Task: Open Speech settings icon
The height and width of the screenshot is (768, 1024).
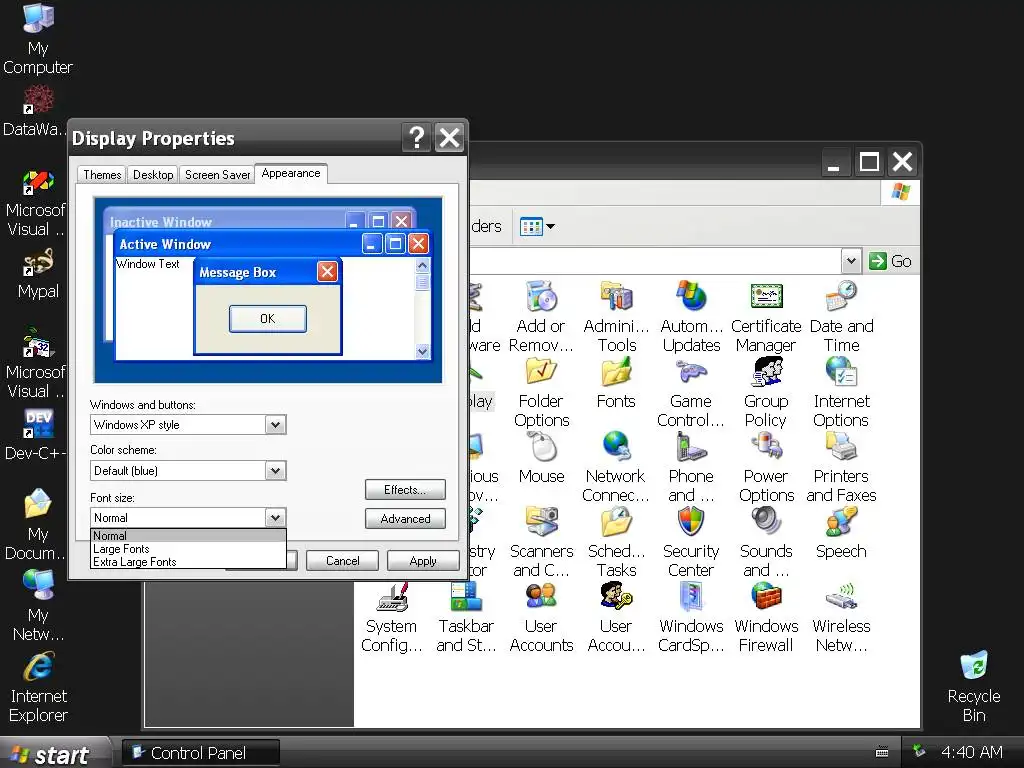Action: tap(841, 534)
